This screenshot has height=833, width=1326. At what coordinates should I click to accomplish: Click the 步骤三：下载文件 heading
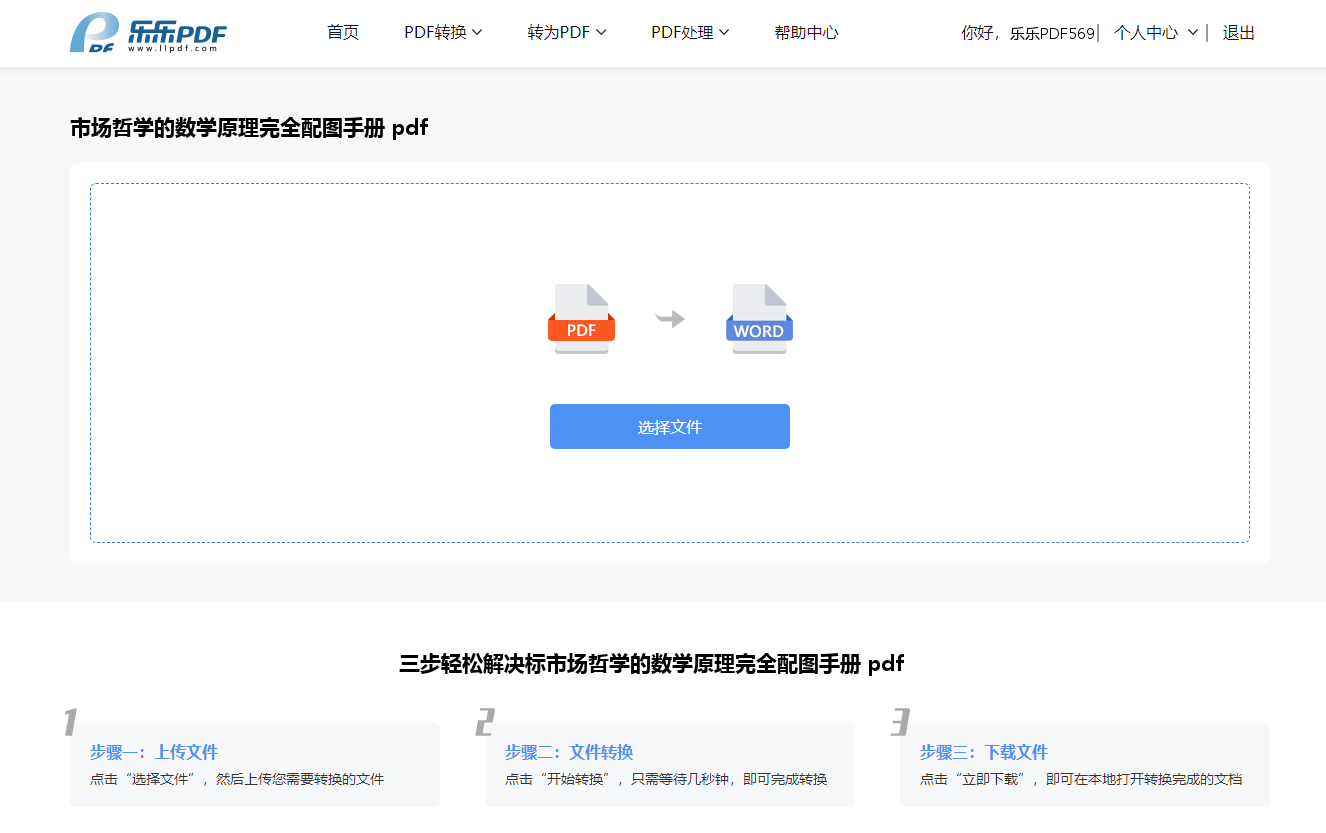(984, 752)
